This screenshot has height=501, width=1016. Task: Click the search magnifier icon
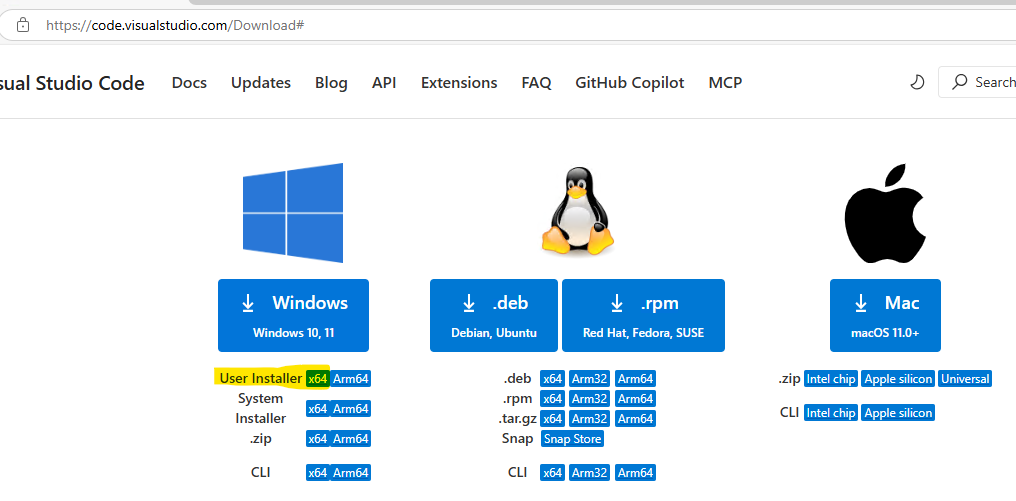point(959,82)
